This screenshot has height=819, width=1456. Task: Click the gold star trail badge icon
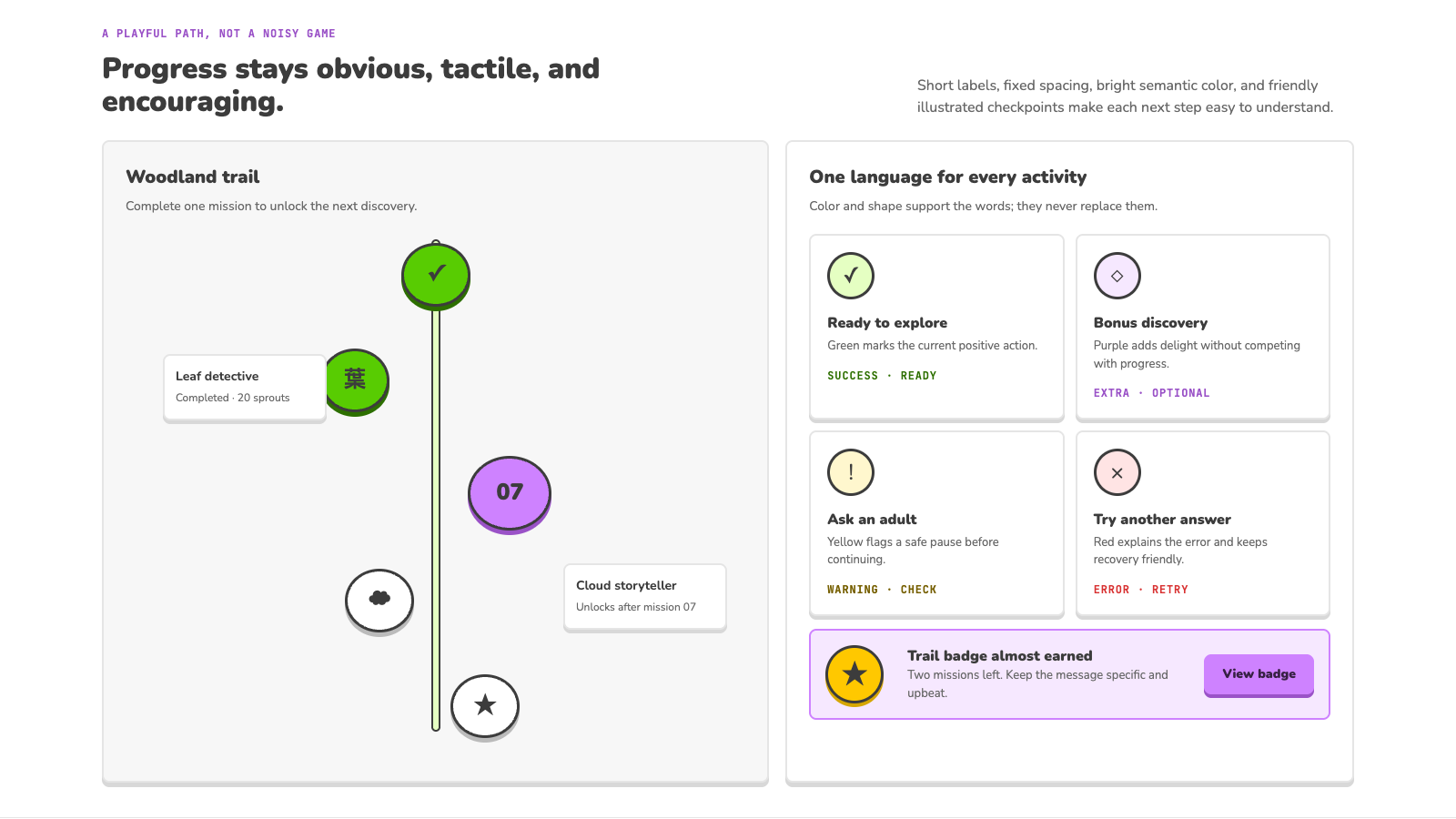(854, 675)
